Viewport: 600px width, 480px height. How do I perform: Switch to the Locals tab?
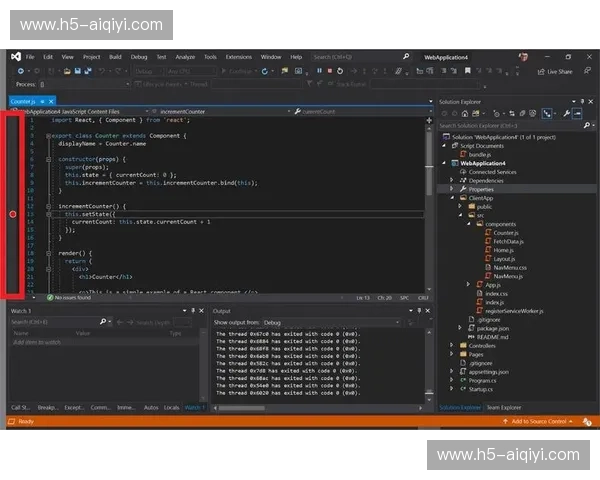(171, 408)
